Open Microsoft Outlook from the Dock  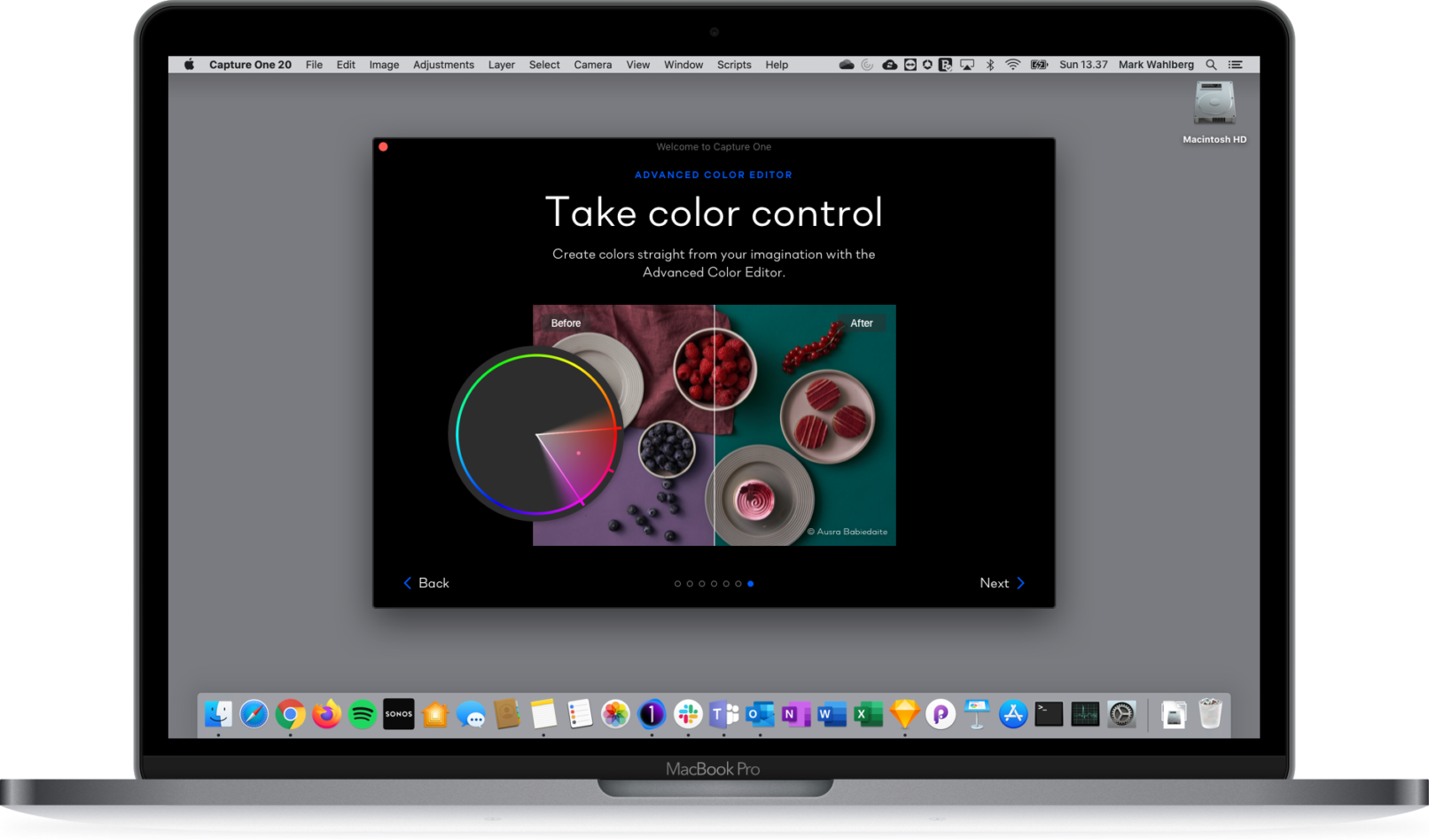[760, 714]
